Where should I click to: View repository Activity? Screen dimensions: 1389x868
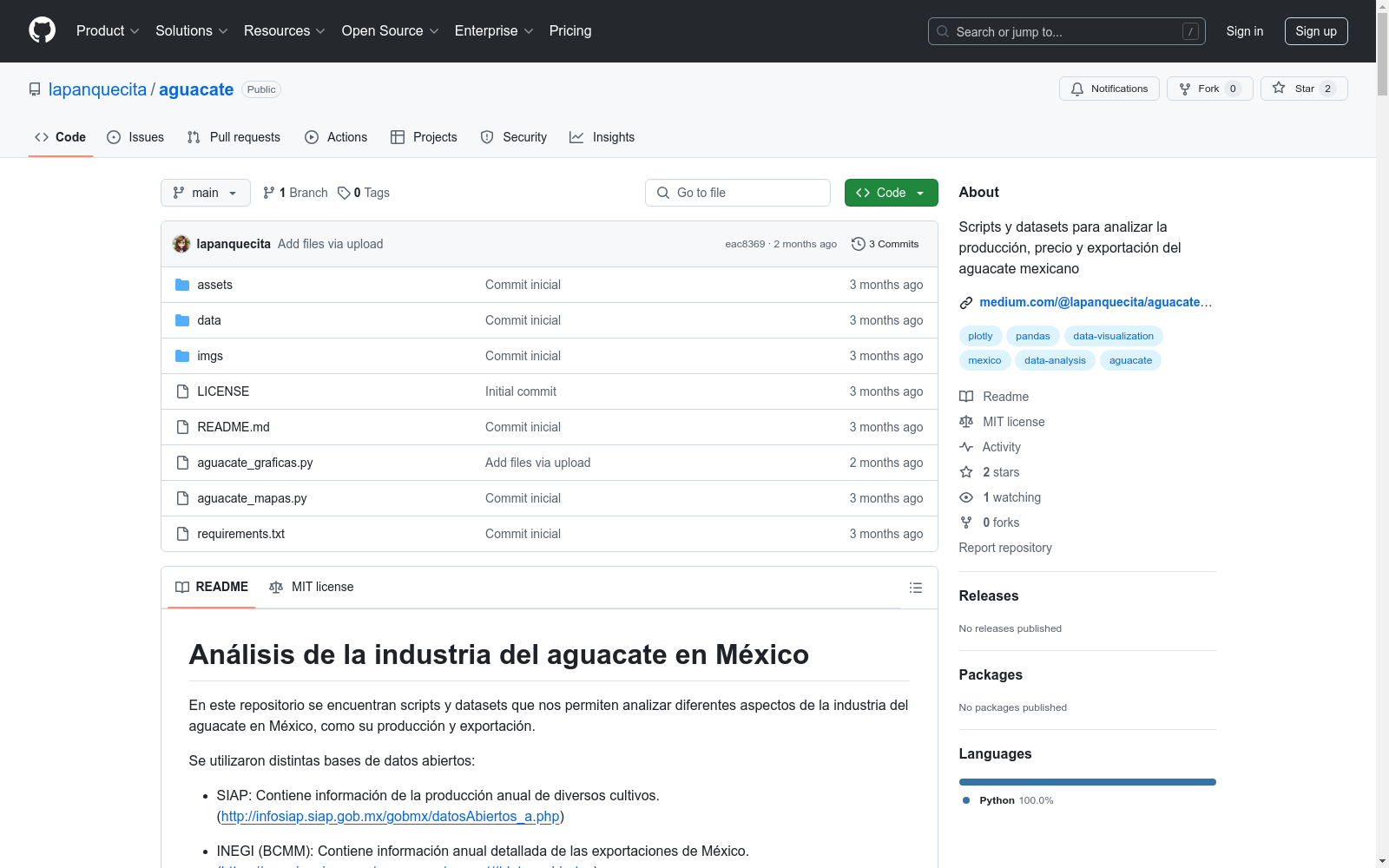point(990,447)
